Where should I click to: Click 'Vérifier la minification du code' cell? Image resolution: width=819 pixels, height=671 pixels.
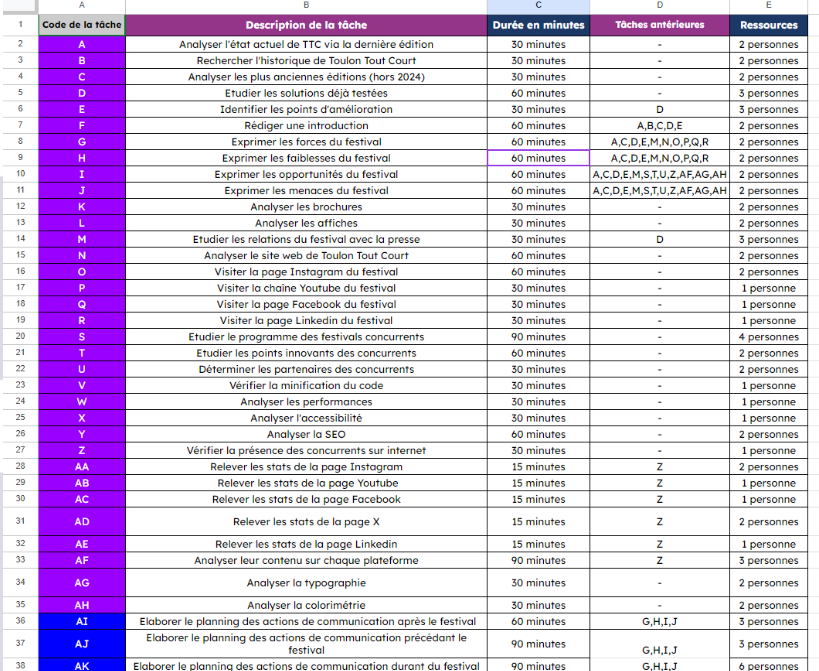[x=306, y=385]
